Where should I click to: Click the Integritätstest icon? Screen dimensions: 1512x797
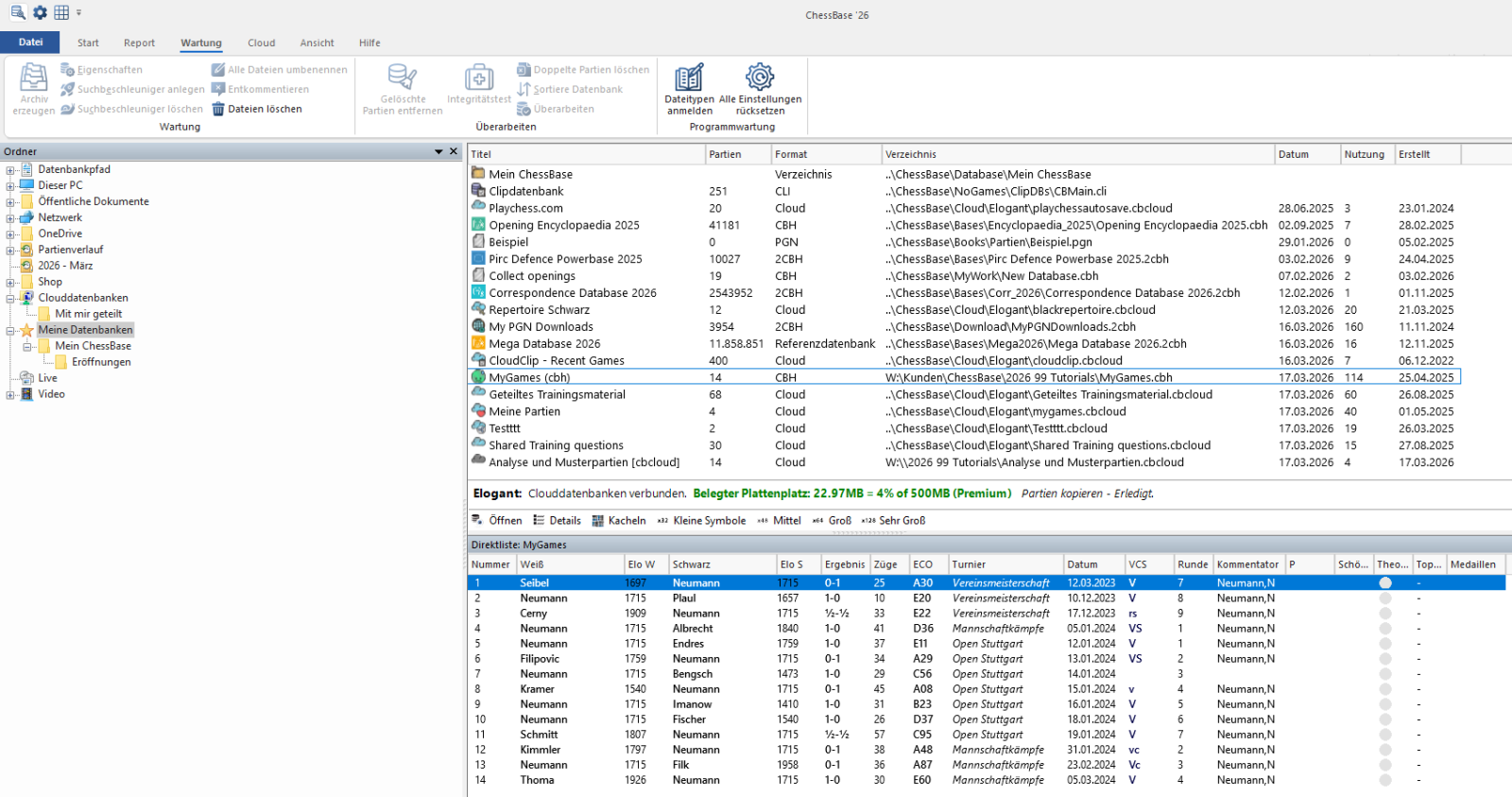pos(479,78)
